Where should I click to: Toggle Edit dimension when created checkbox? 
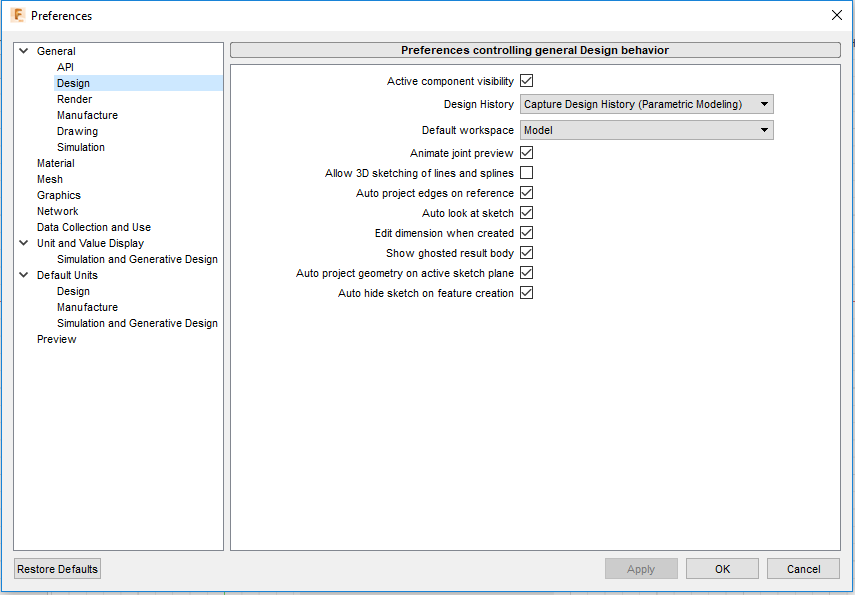tap(526, 233)
